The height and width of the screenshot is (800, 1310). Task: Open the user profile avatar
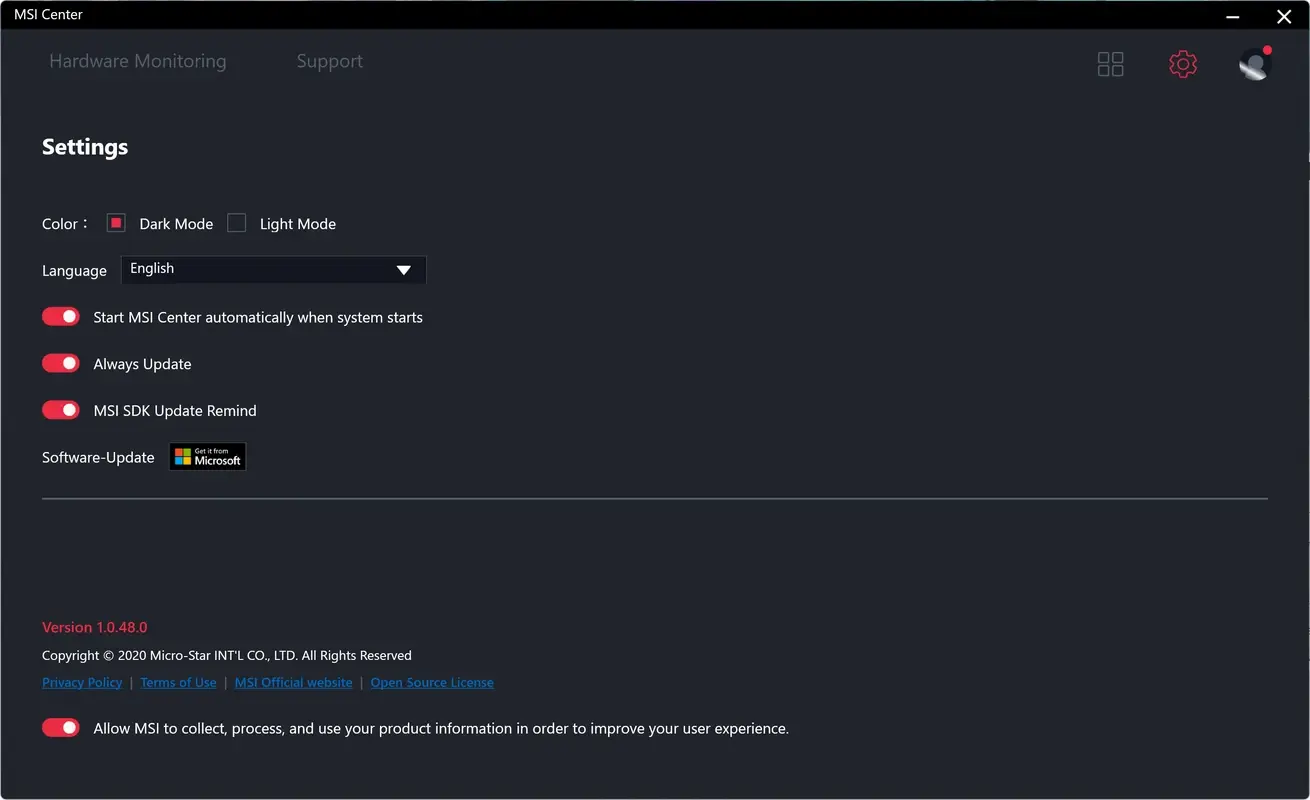coord(1254,64)
